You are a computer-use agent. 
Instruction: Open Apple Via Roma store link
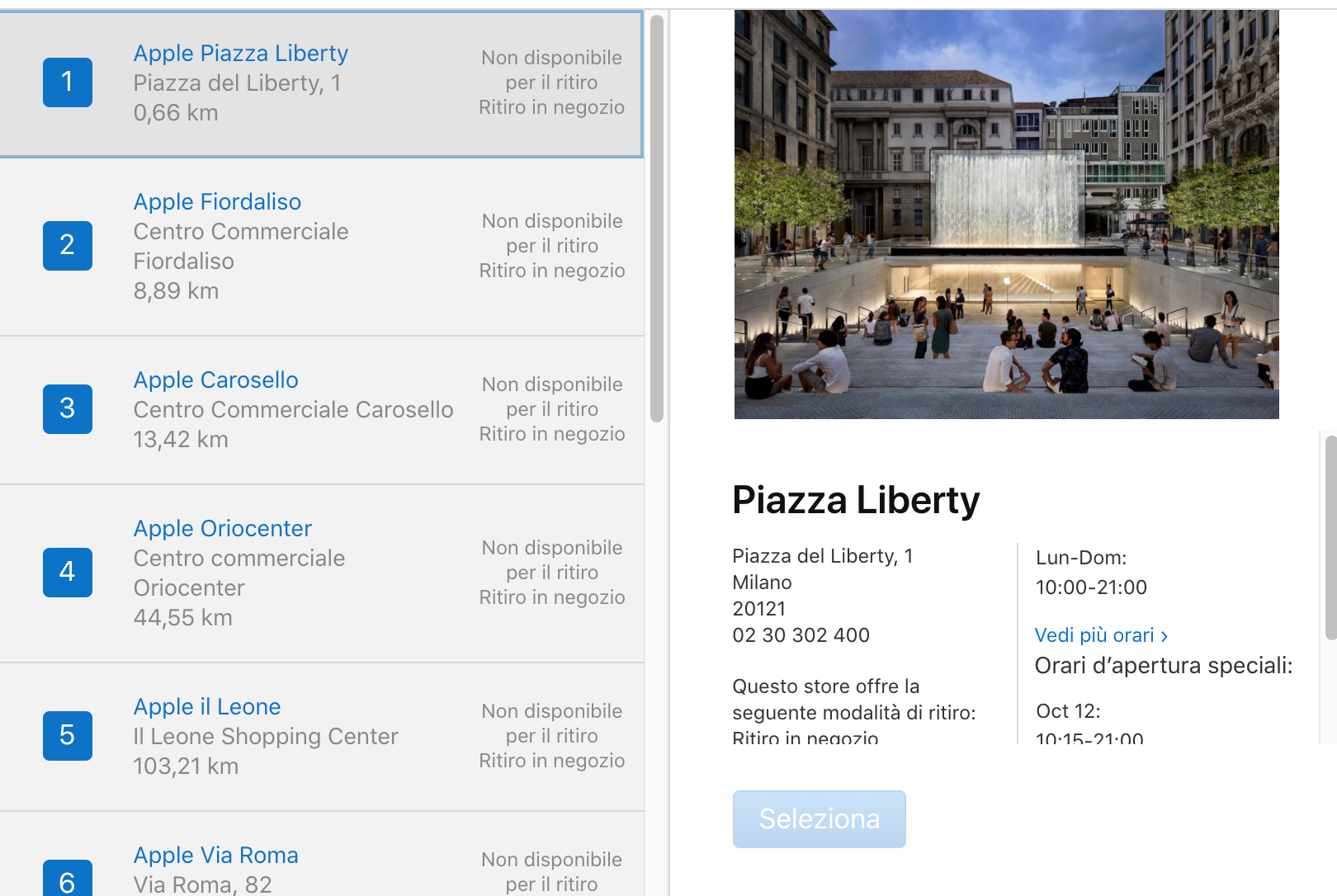[x=216, y=855]
